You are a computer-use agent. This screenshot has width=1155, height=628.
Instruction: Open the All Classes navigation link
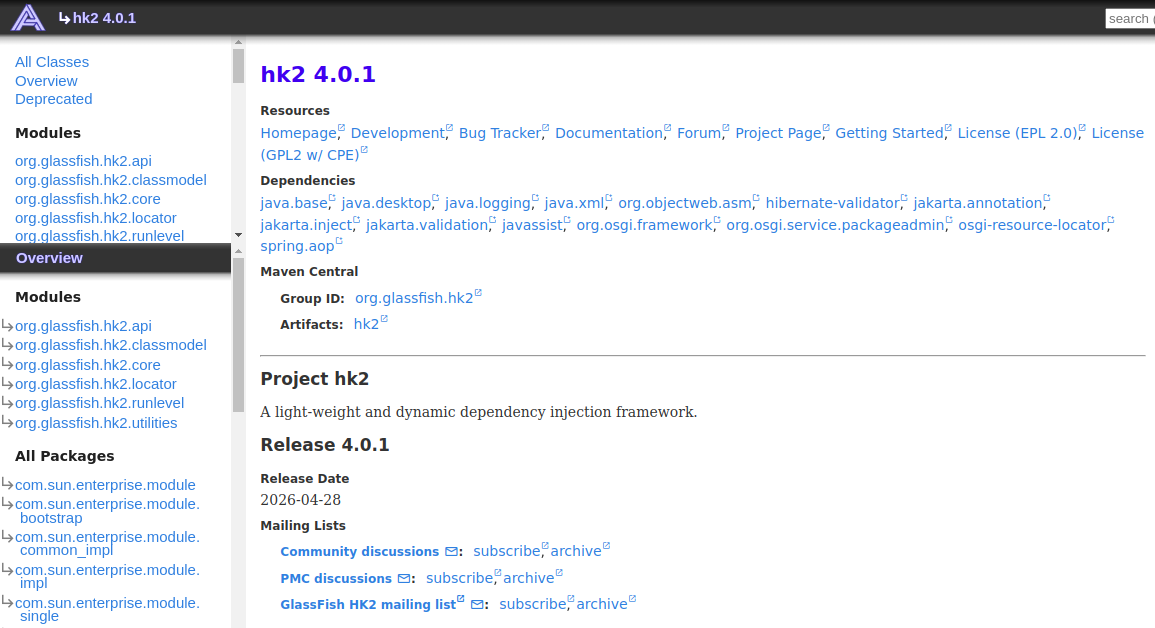coord(52,62)
